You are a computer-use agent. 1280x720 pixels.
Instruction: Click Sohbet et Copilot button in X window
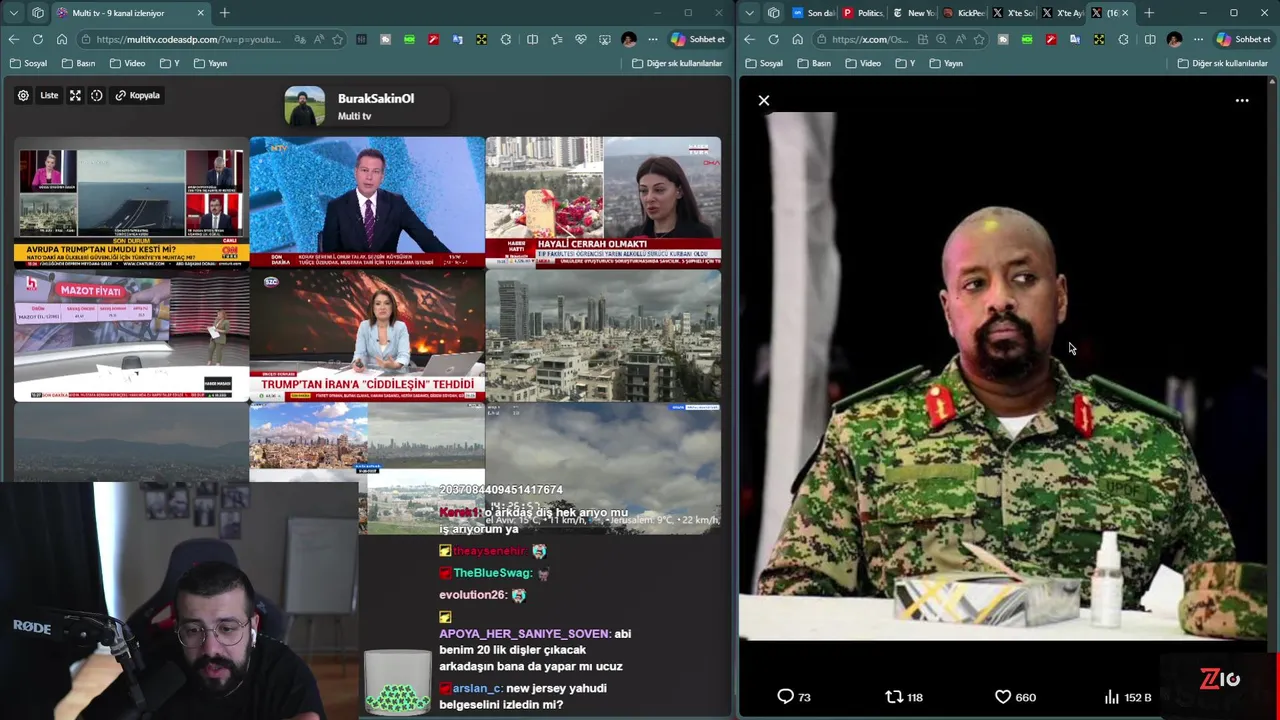coord(1243,39)
